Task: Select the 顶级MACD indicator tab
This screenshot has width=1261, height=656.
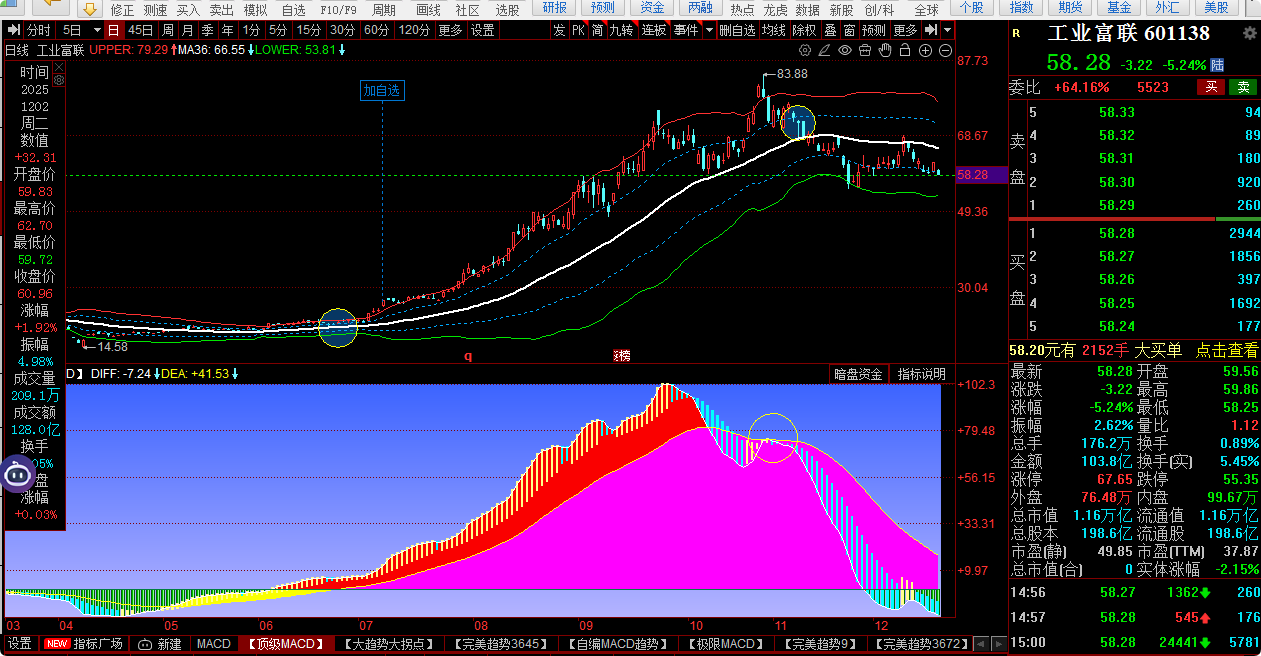Action: tap(287, 644)
